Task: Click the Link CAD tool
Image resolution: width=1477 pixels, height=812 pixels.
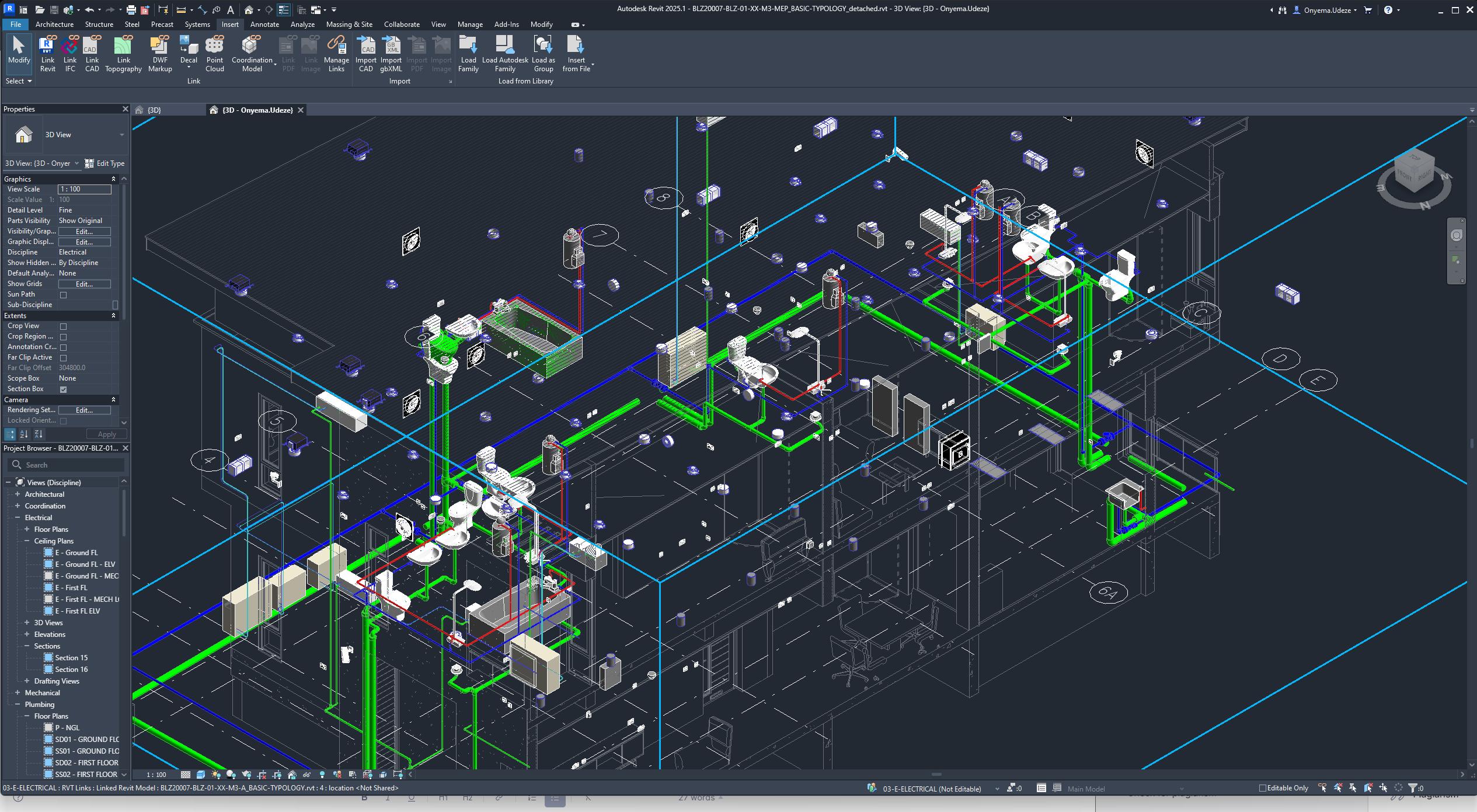Action: tap(92, 47)
